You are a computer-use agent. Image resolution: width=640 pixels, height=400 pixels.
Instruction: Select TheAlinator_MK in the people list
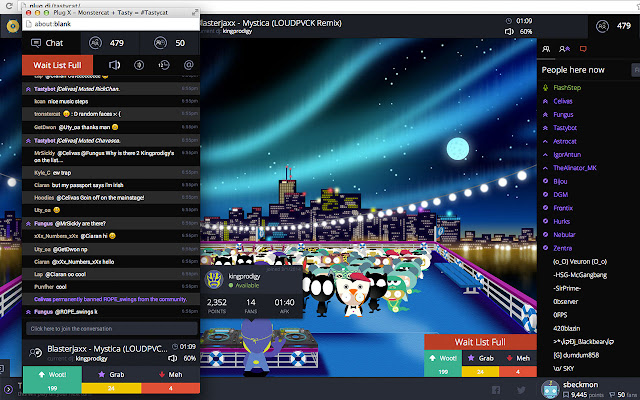[x=575, y=168]
